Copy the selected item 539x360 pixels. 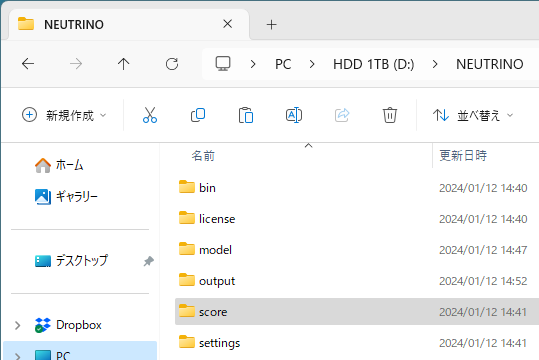click(x=198, y=115)
